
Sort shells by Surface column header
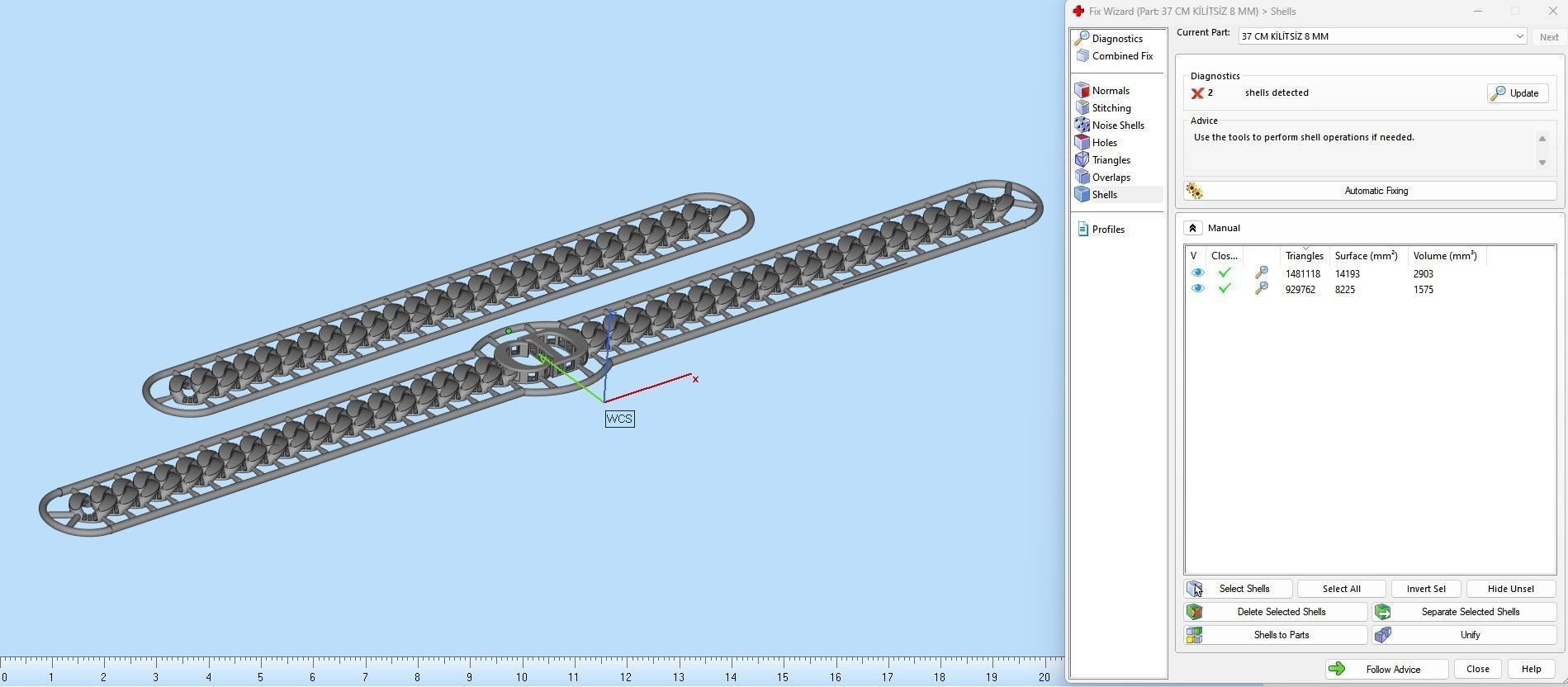click(1367, 256)
